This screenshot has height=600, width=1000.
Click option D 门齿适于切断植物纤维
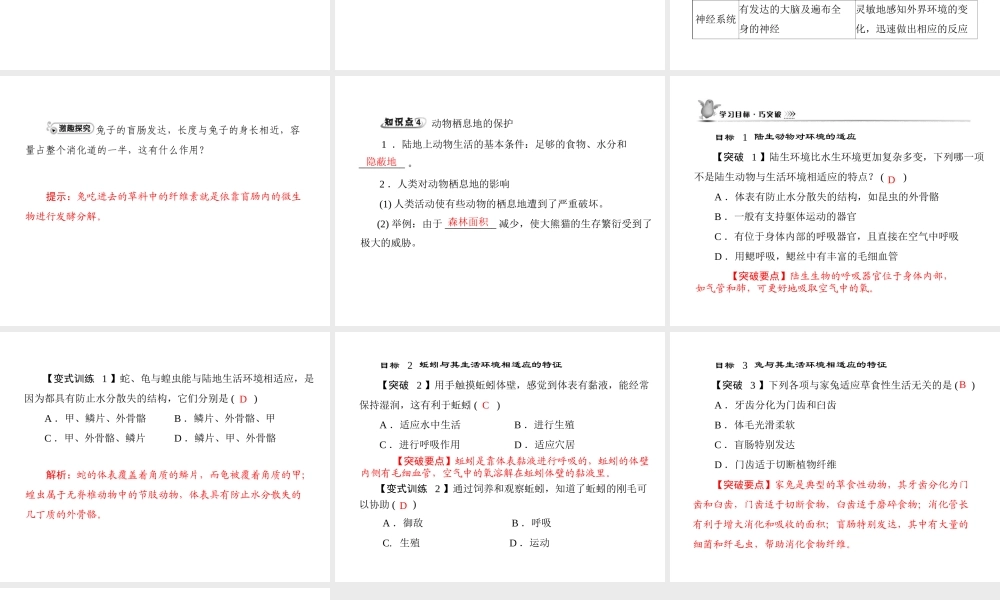pyautogui.click(x=775, y=464)
